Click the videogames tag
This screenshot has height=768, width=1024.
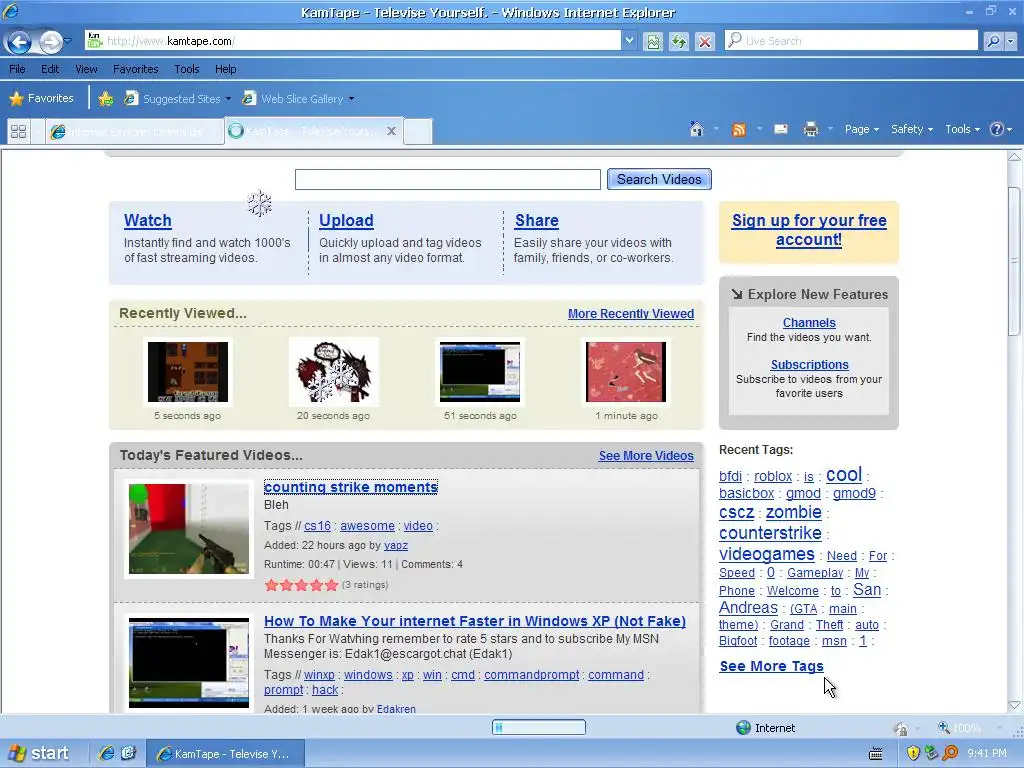click(767, 554)
